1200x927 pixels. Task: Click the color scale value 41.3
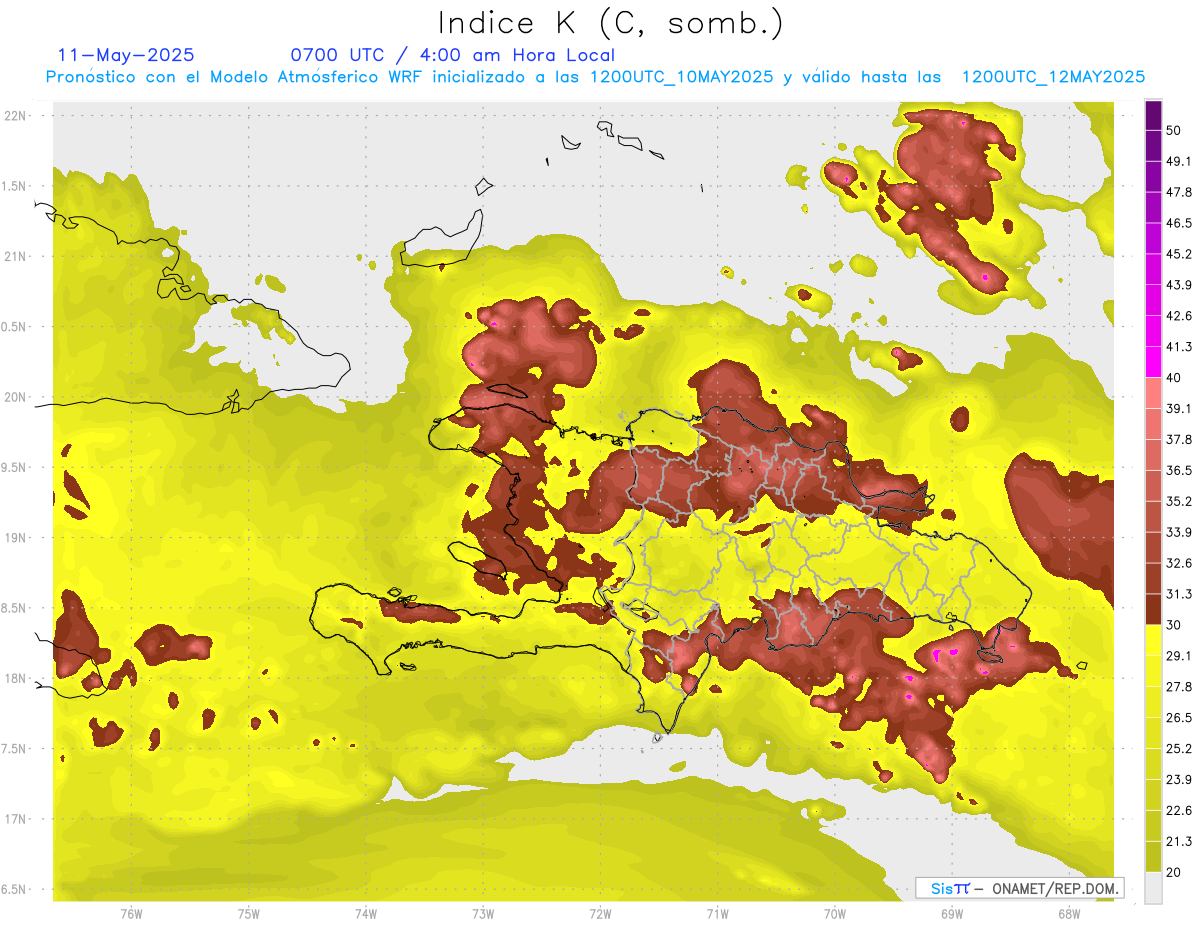coord(1178,347)
